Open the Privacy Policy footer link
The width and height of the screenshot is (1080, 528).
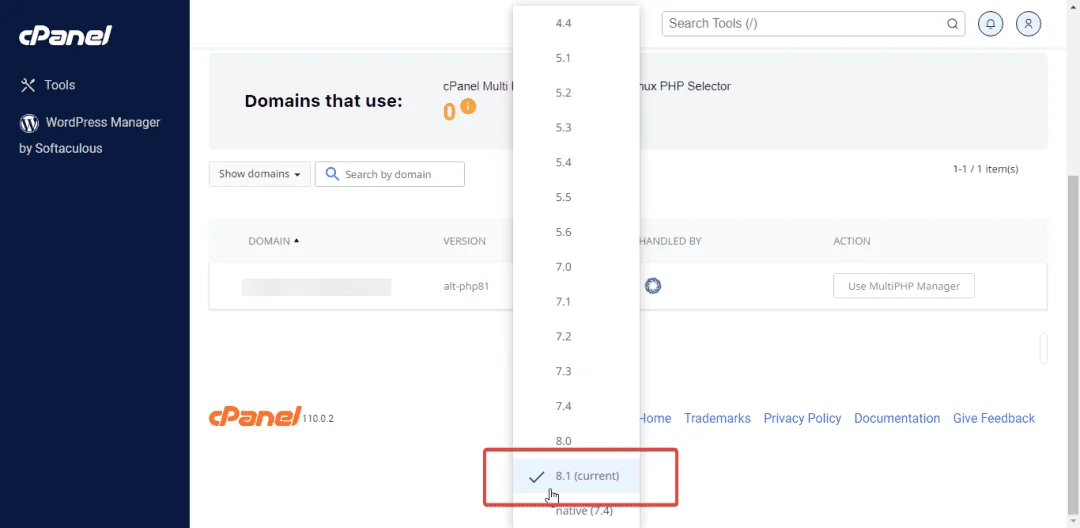point(802,419)
